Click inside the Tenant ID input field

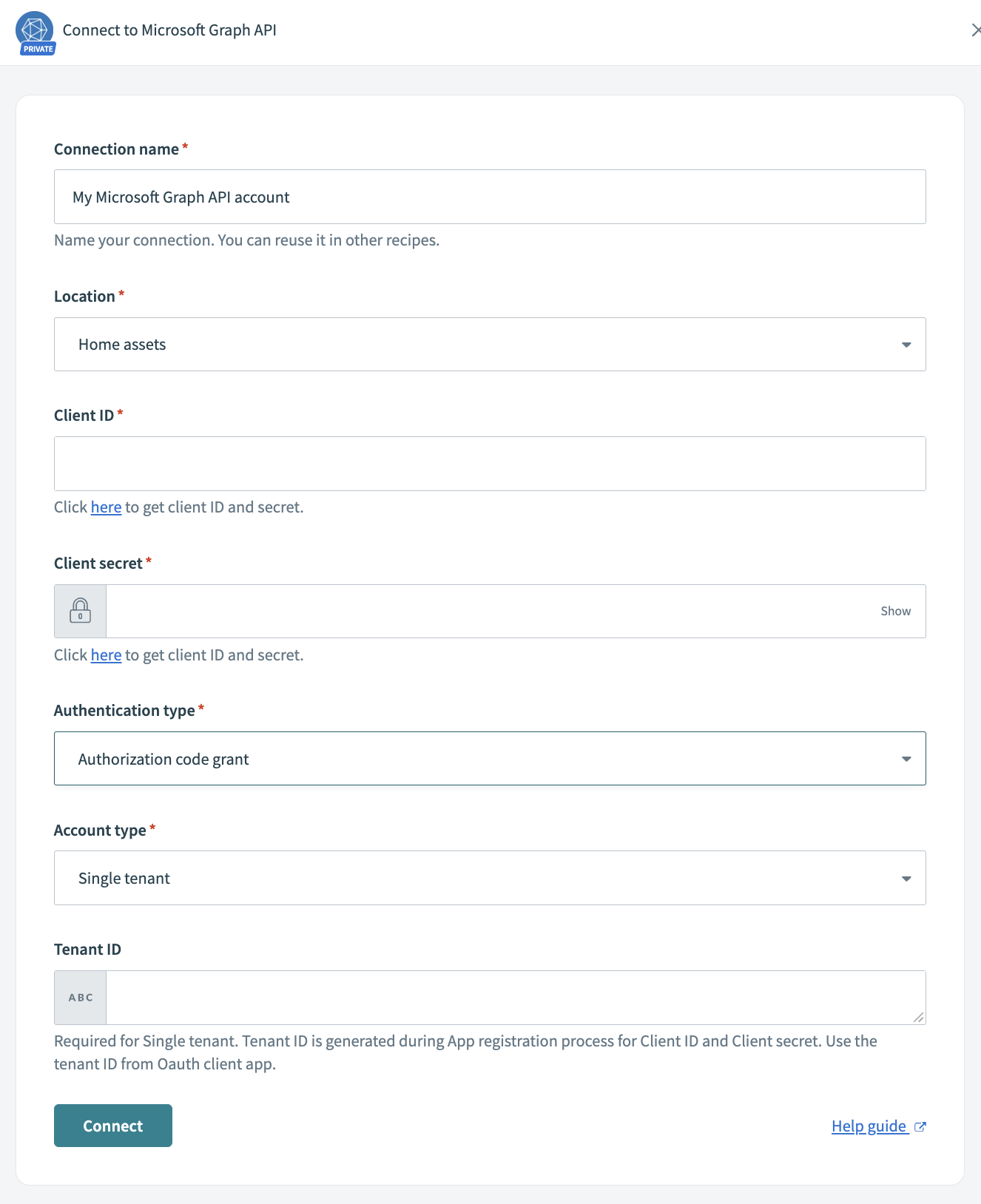point(510,997)
